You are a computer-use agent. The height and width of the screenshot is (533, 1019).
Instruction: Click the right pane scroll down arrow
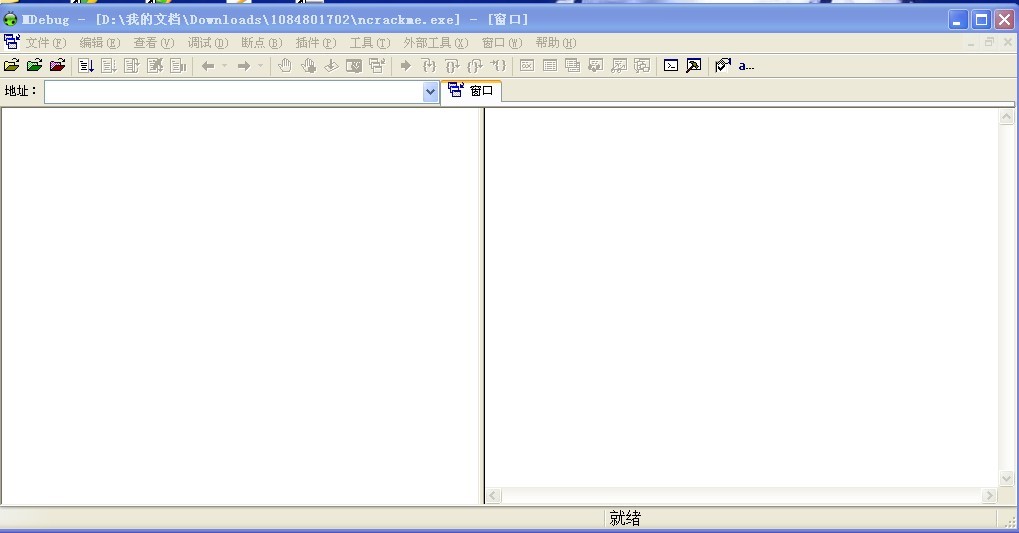[1006, 478]
